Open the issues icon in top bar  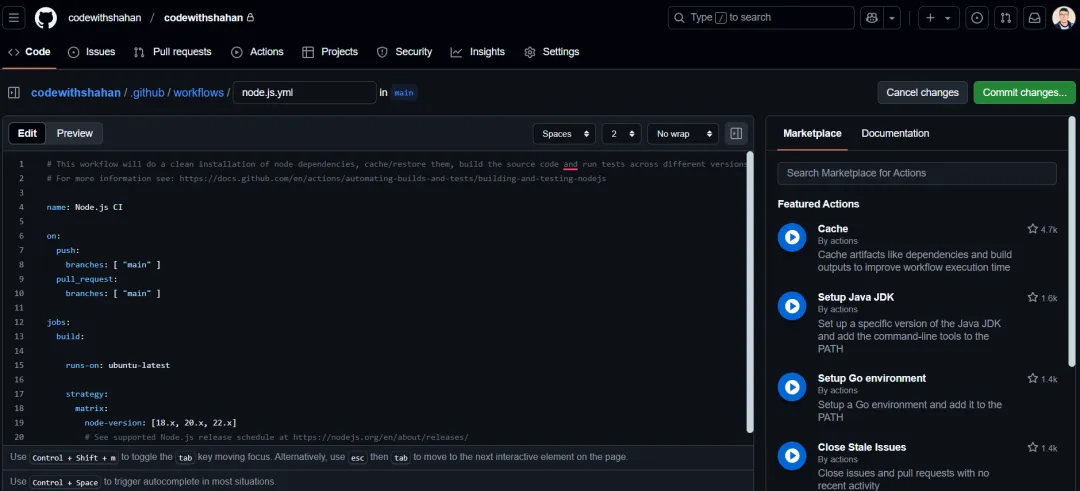coord(977,18)
